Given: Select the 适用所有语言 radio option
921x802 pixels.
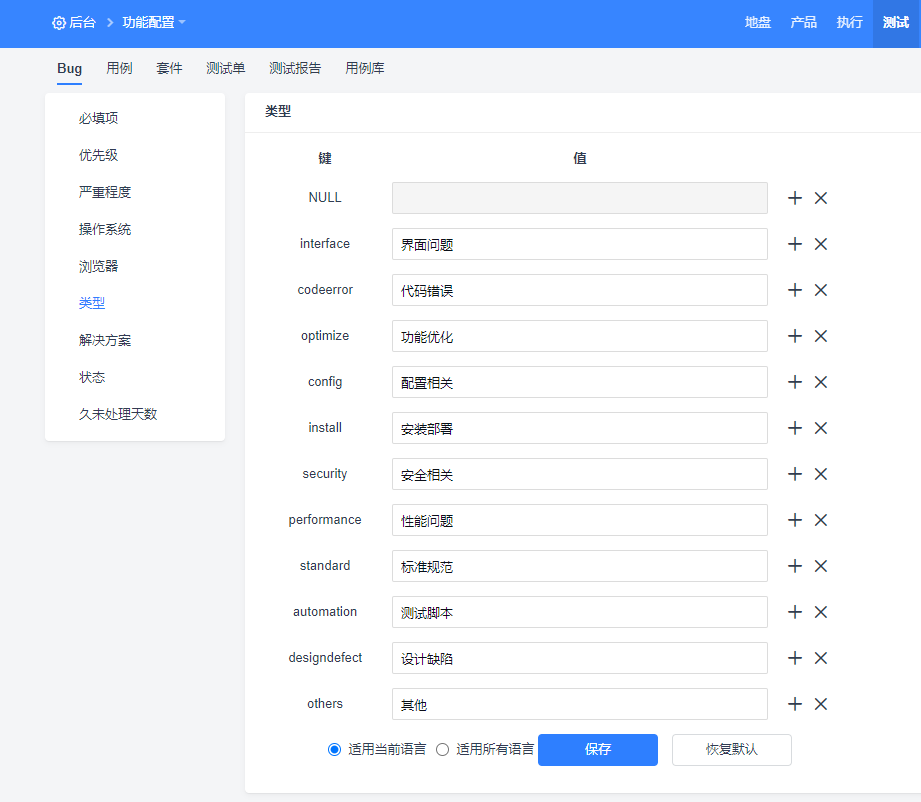Looking at the screenshot, I should [x=443, y=749].
